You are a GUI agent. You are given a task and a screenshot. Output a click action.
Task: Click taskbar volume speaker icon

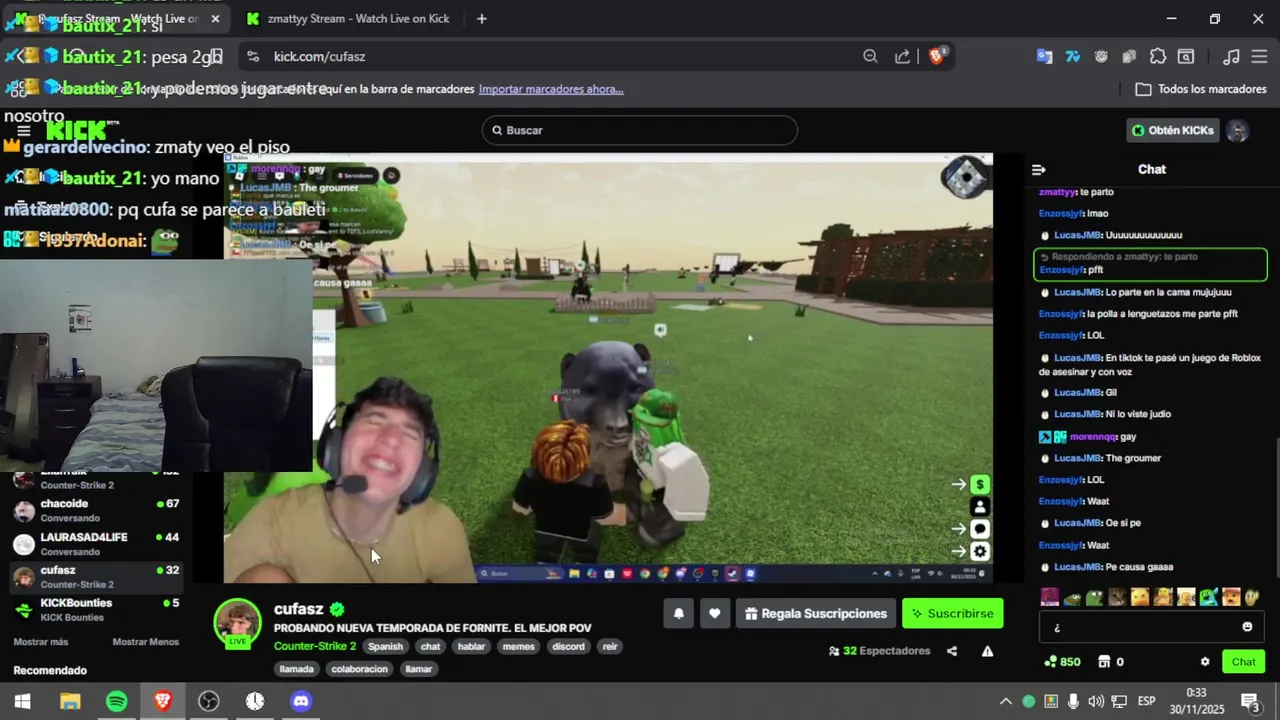pyautogui.click(x=1096, y=701)
